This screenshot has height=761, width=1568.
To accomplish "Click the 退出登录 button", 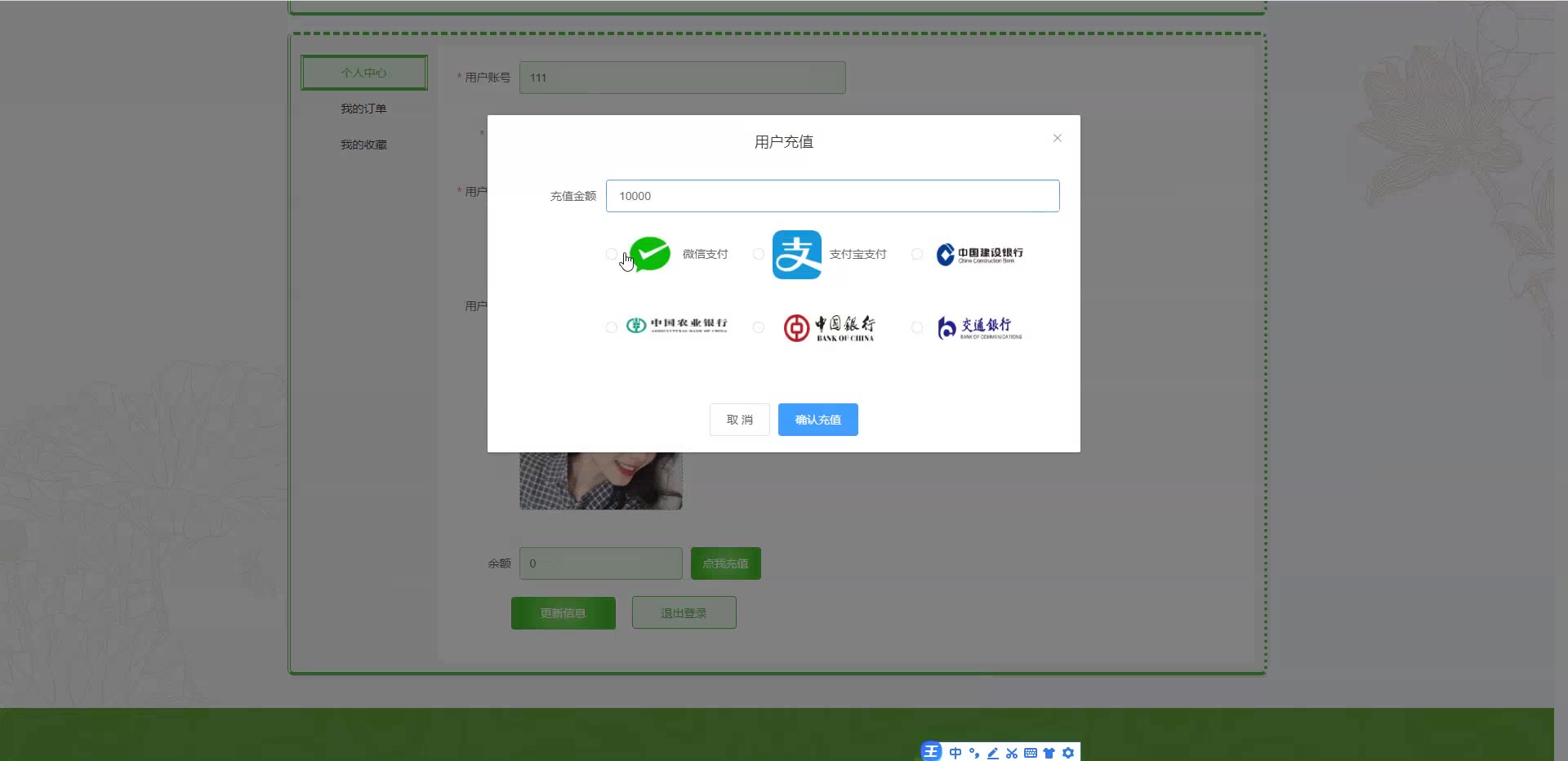I will tap(684, 613).
